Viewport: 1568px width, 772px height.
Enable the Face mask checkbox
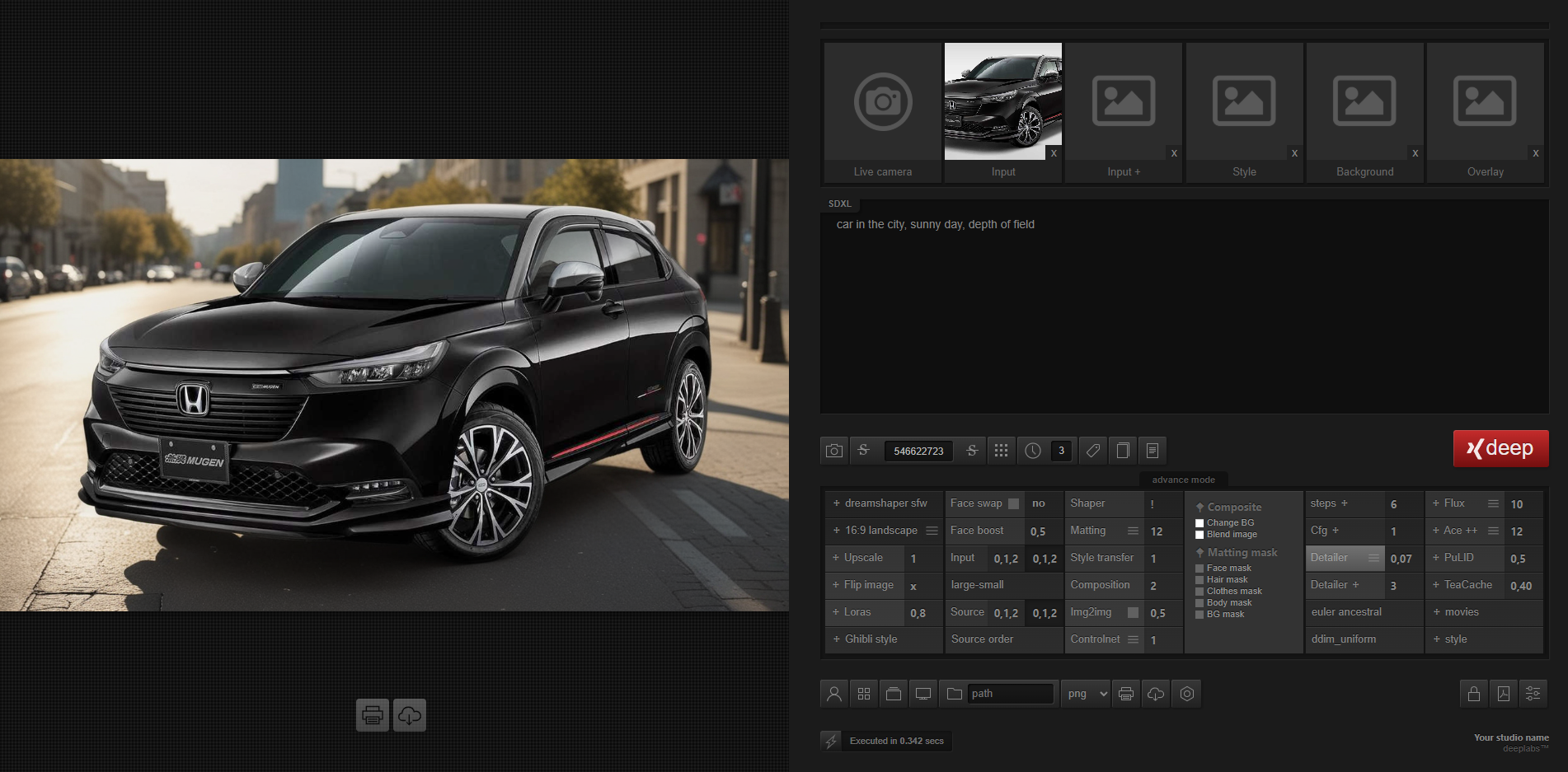[x=1199, y=568]
